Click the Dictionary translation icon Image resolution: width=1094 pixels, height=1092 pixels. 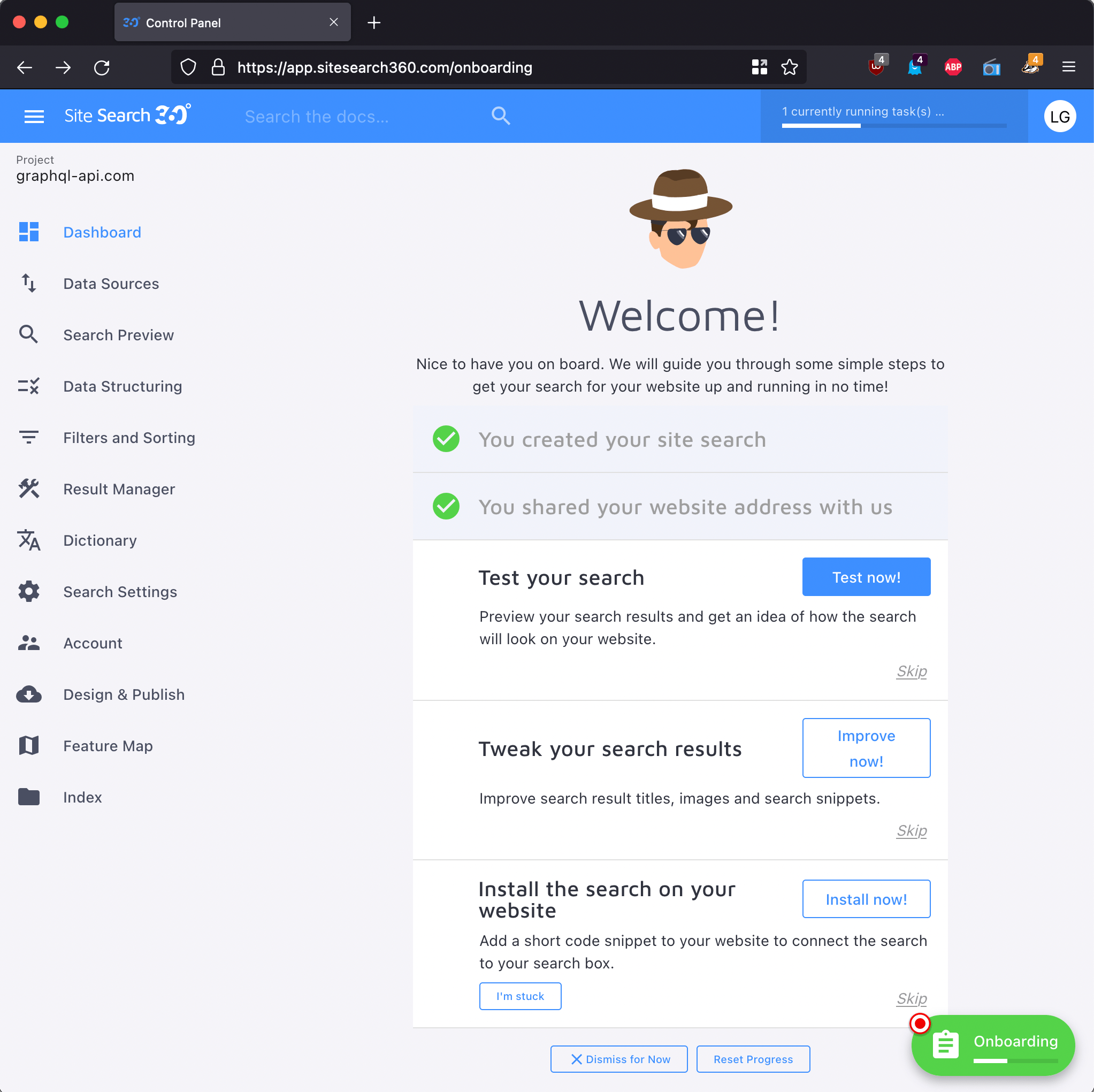click(29, 540)
